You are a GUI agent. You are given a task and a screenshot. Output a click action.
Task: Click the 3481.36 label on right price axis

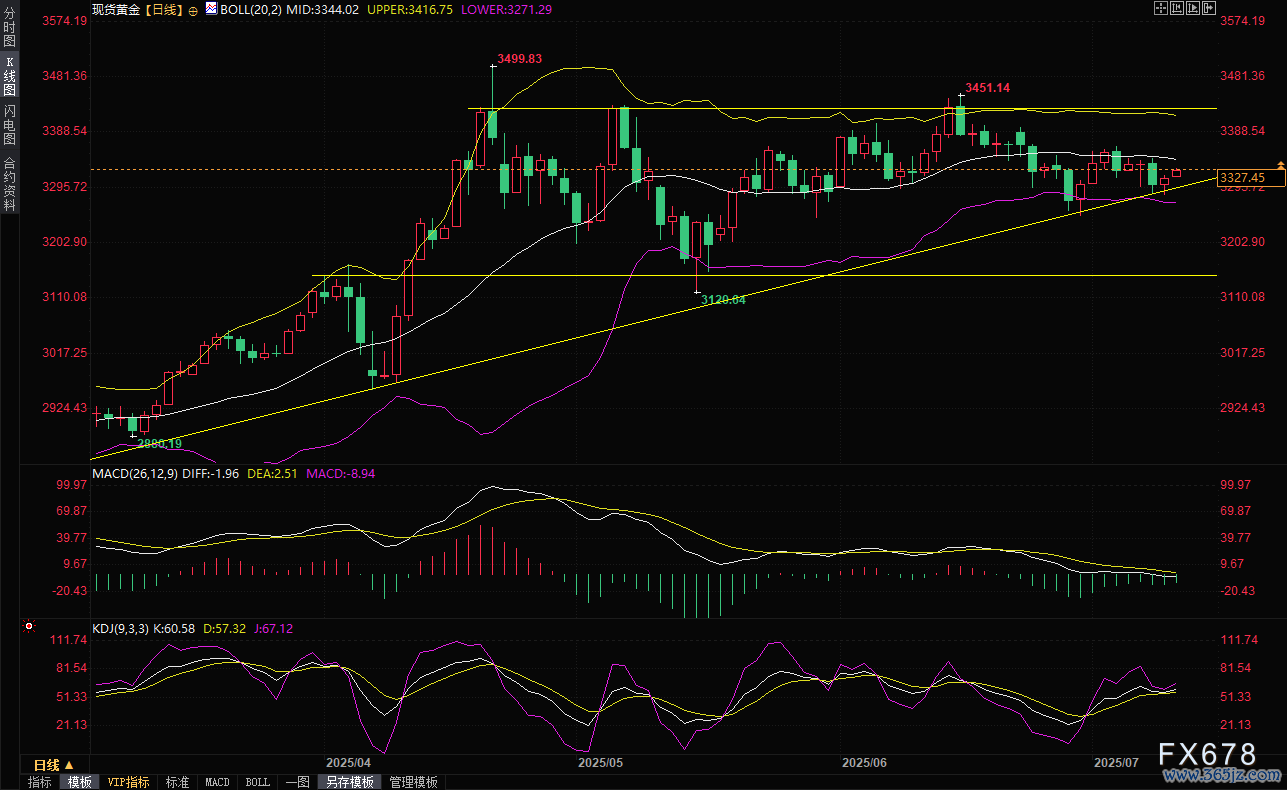point(1243,75)
